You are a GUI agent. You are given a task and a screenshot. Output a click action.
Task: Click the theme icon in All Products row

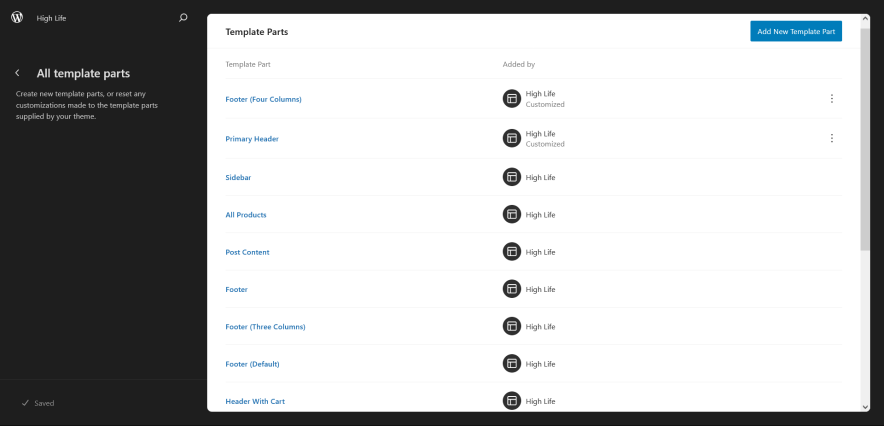(512, 215)
